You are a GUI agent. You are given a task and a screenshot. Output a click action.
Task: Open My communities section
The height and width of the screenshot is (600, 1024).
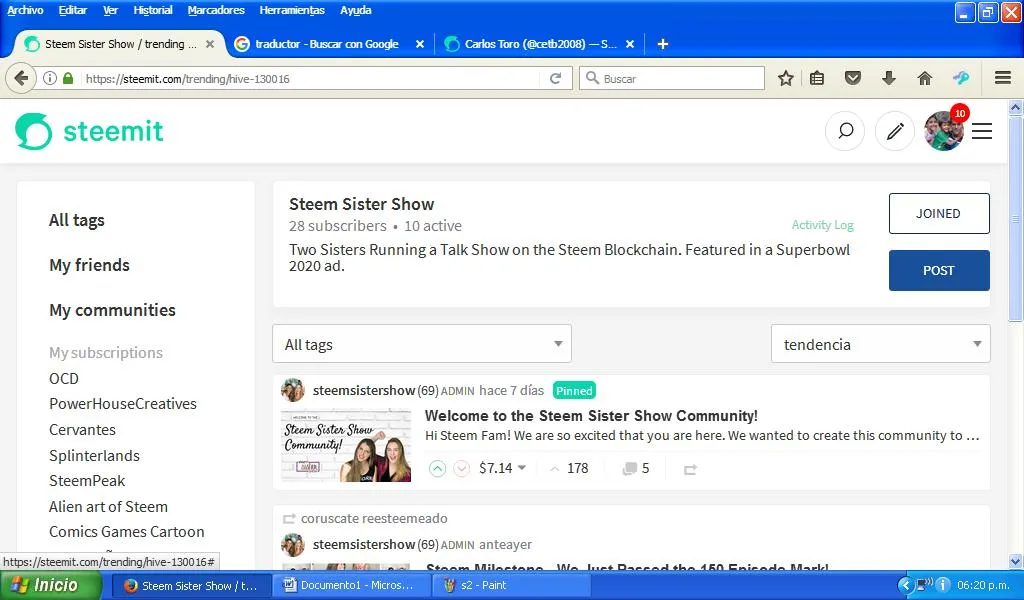pyautogui.click(x=112, y=310)
